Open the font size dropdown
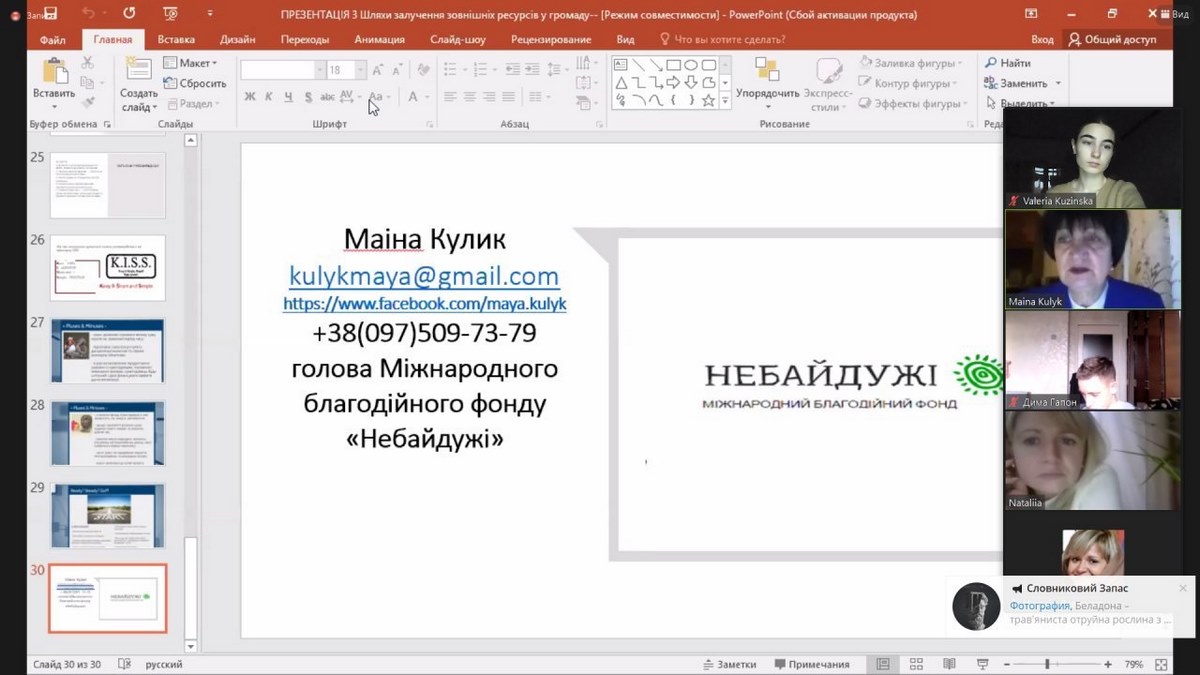 click(x=361, y=70)
